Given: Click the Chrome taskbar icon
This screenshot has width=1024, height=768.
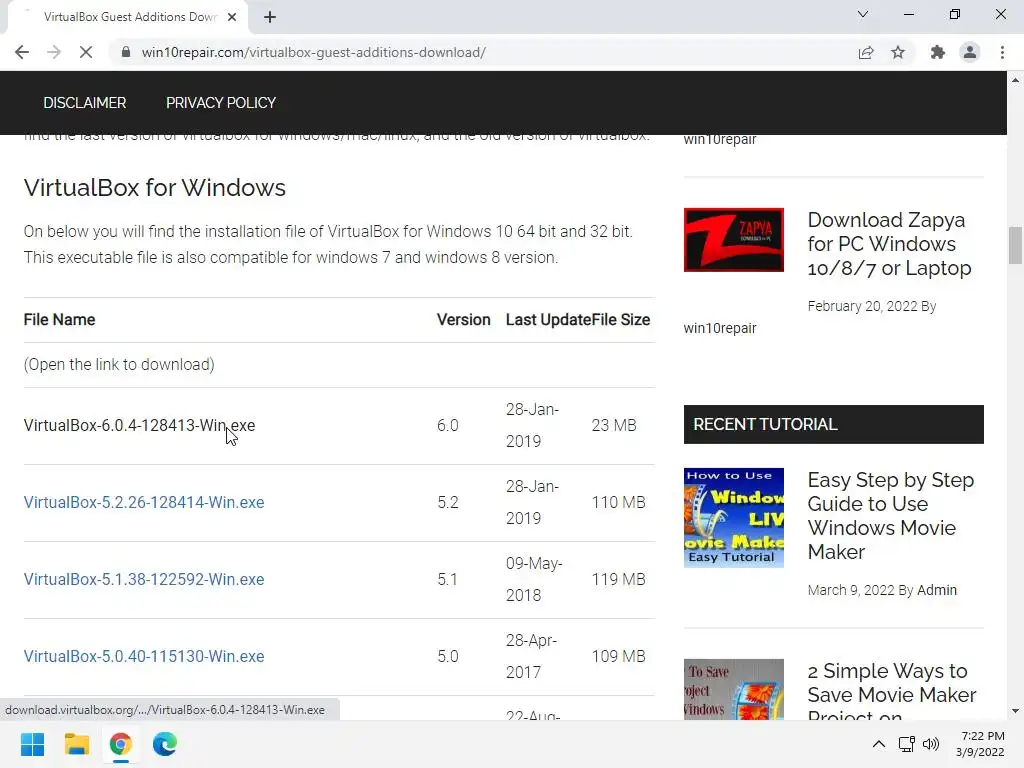Looking at the screenshot, I should (x=121, y=744).
